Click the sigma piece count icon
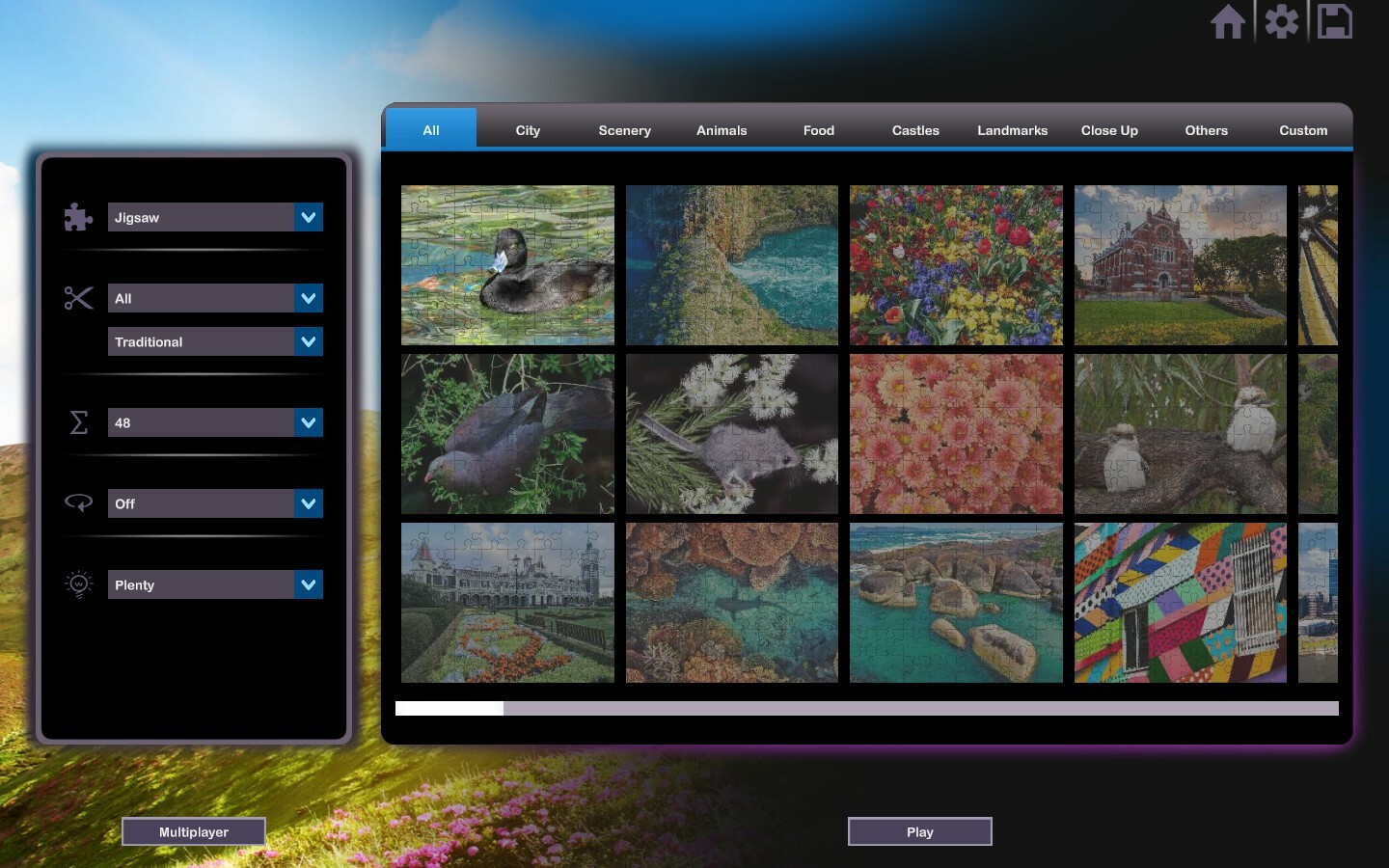This screenshot has width=1389, height=868. click(78, 422)
